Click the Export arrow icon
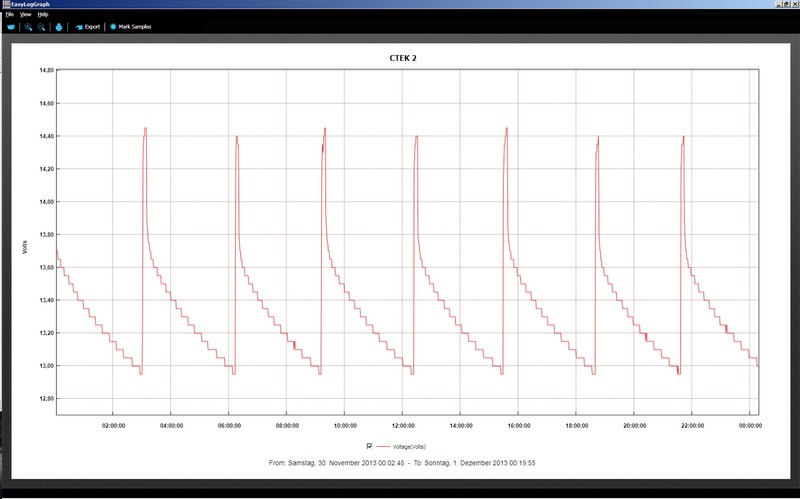The height and width of the screenshot is (499, 800). [79, 27]
